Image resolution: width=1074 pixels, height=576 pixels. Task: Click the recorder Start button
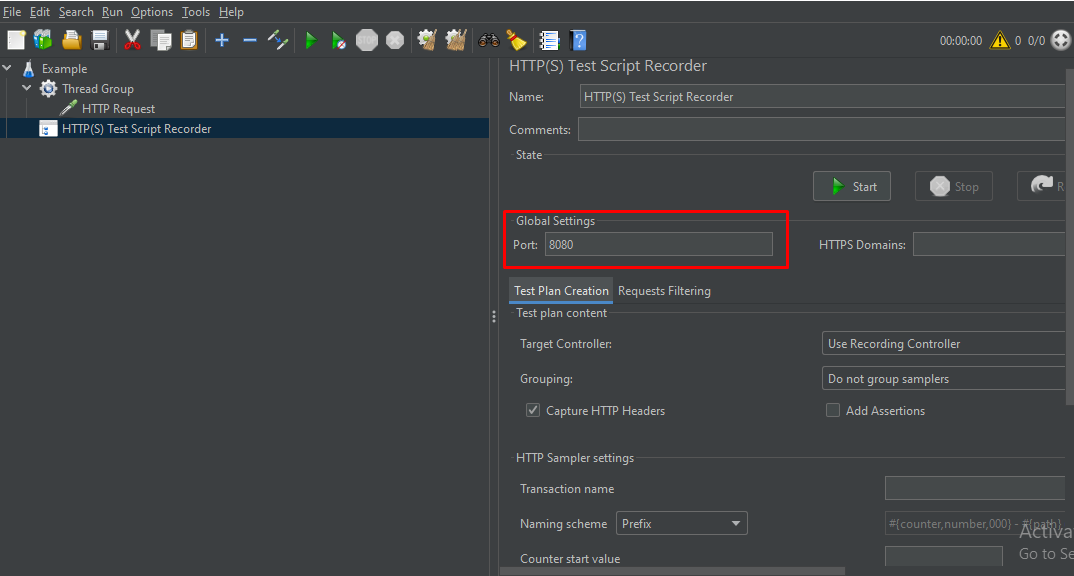click(852, 186)
